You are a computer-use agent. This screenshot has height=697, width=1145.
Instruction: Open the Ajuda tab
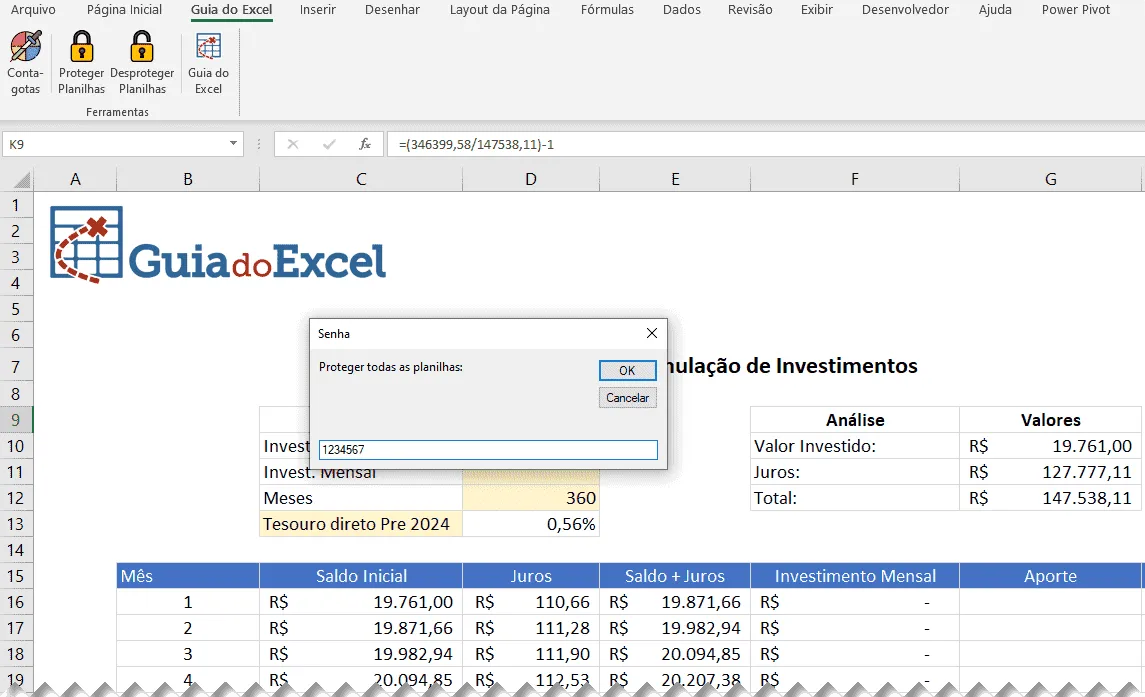tap(995, 9)
